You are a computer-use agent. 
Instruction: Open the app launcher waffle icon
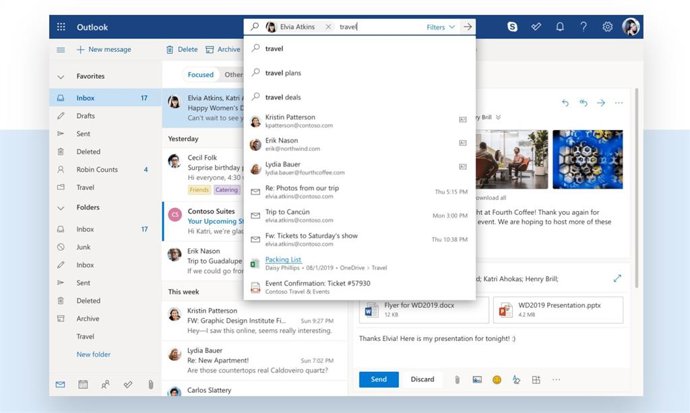pos(61,27)
